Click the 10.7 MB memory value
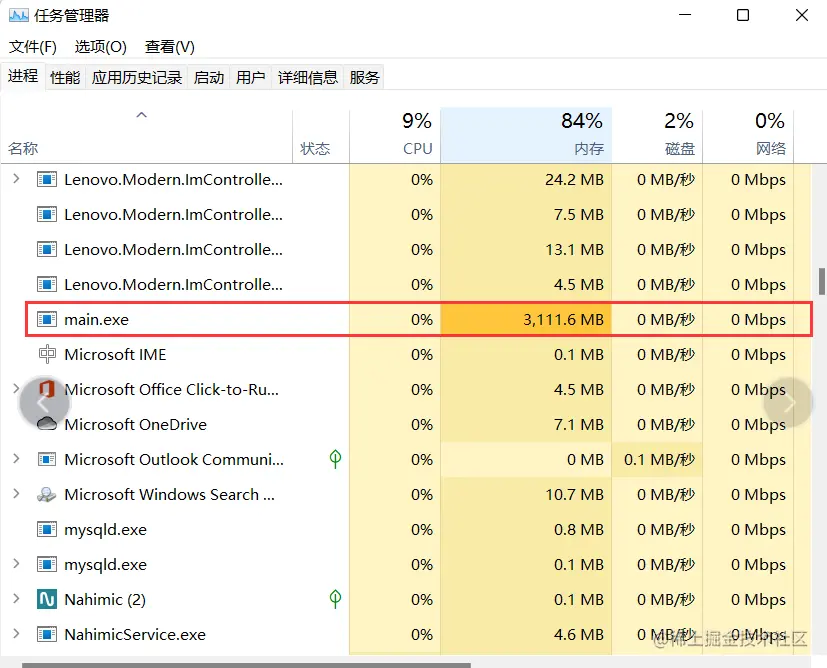Viewport: 827px width, 668px height. [x=574, y=495]
